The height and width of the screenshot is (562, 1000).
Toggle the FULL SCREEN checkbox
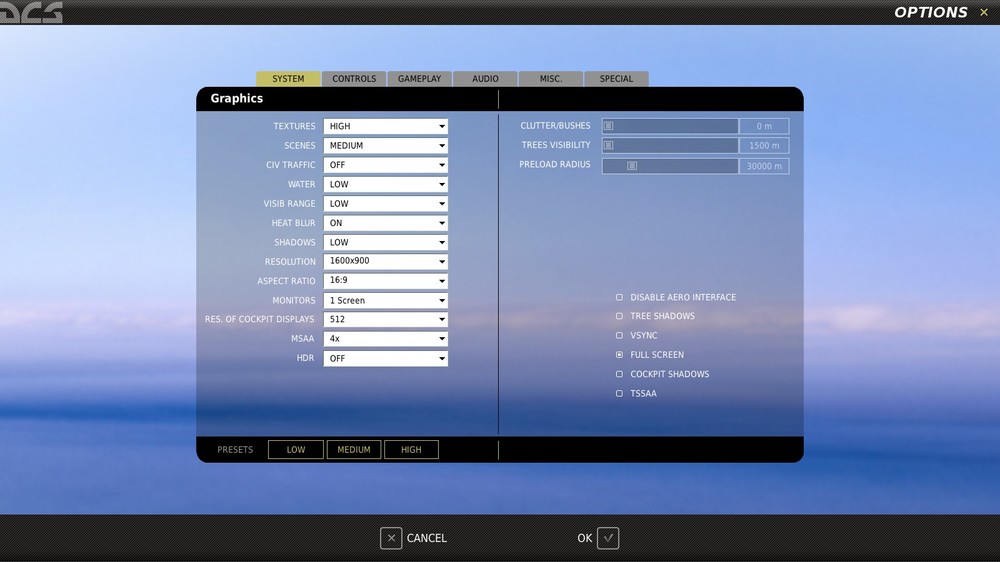tap(619, 355)
